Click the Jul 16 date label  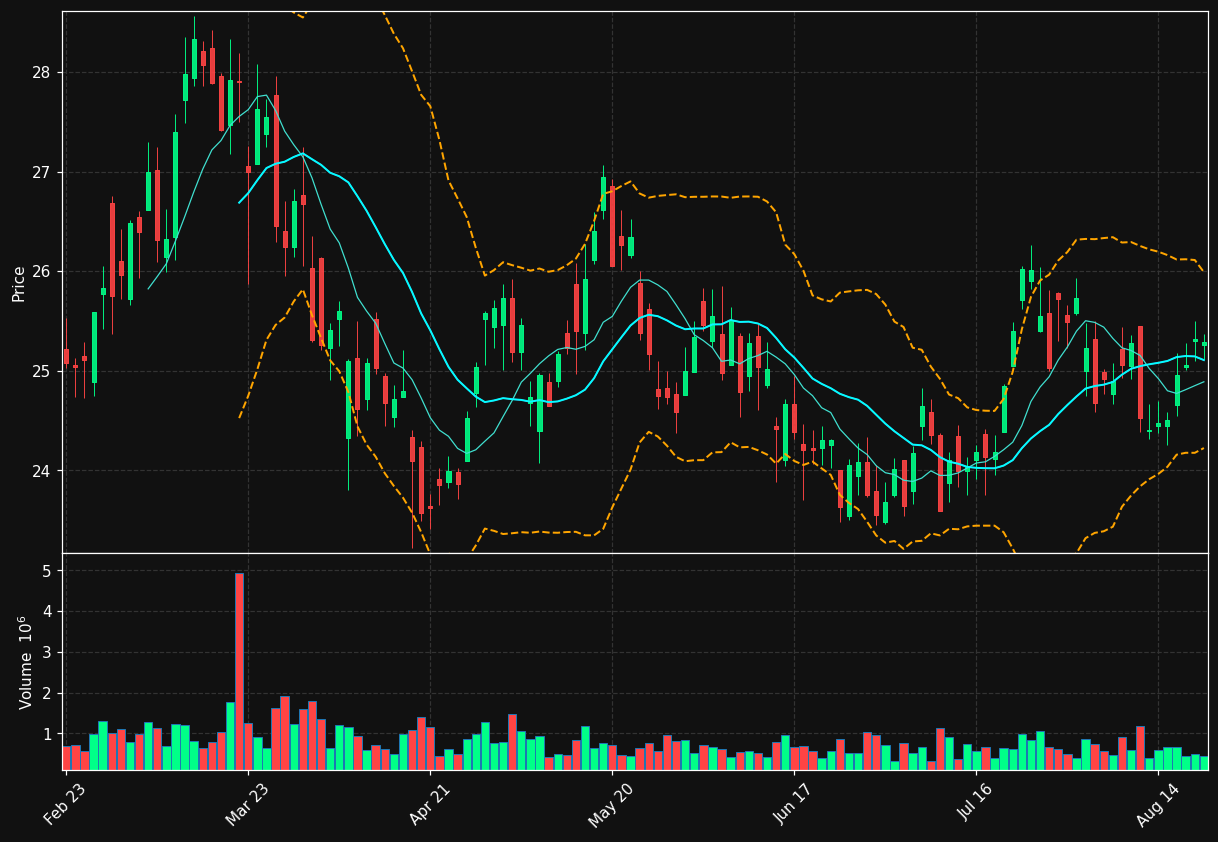(975, 804)
